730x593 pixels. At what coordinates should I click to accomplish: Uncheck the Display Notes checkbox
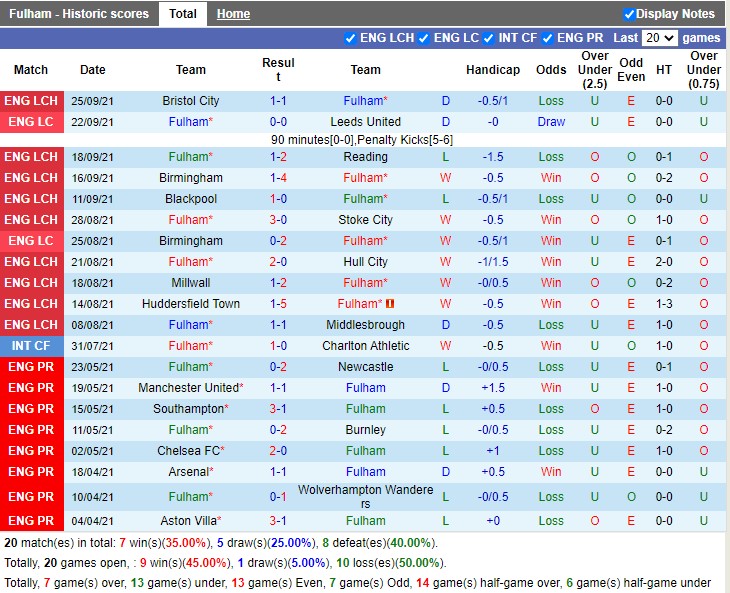tap(629, 14)
